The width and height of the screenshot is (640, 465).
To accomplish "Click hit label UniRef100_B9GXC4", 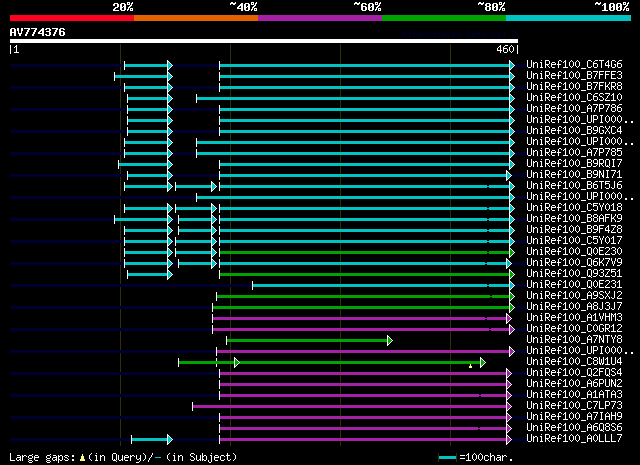I will [x=574, y=131].
